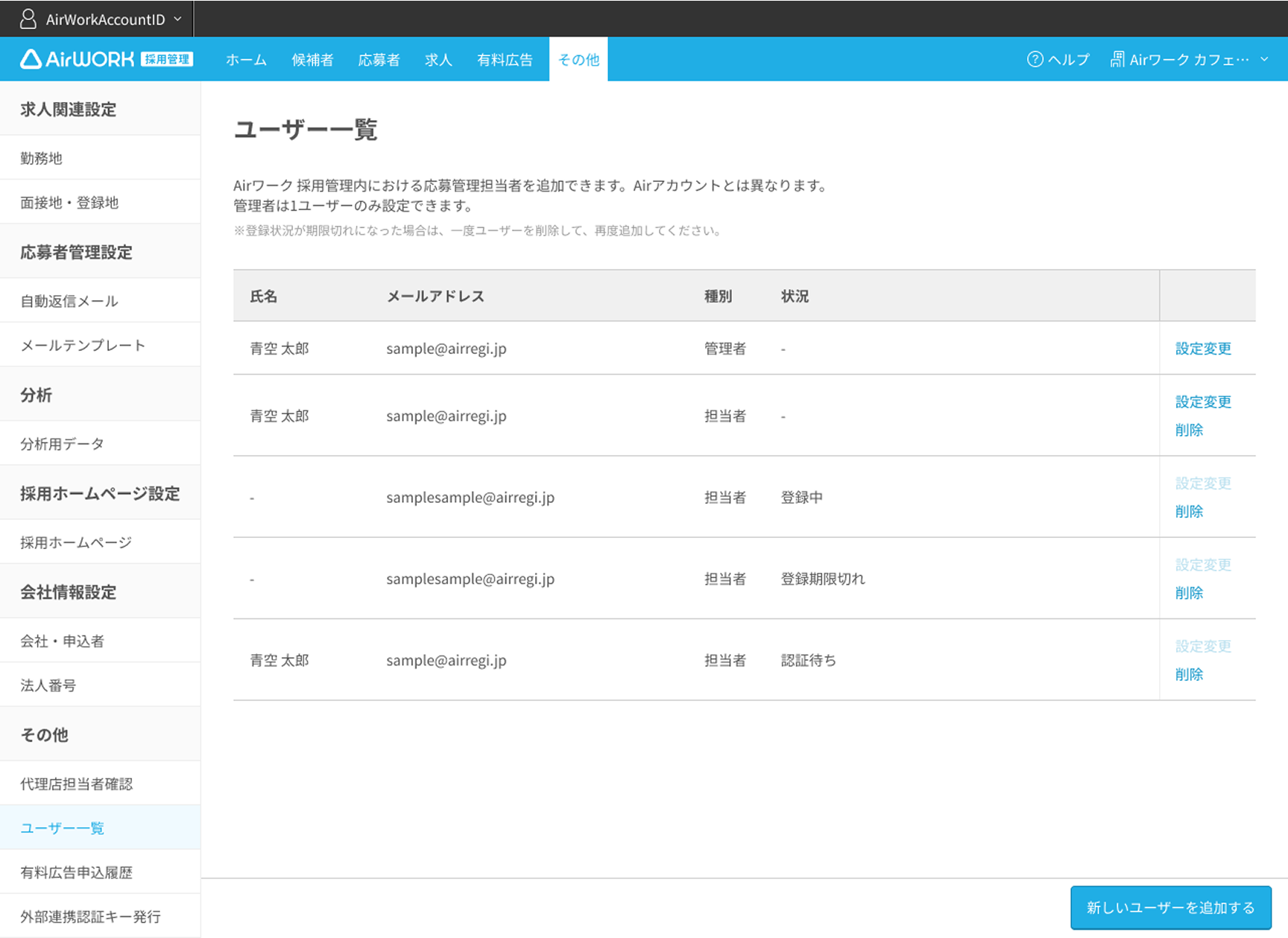
Task: Click 削除 on the 登録中 user row
Action: [x=1189, y=511]
